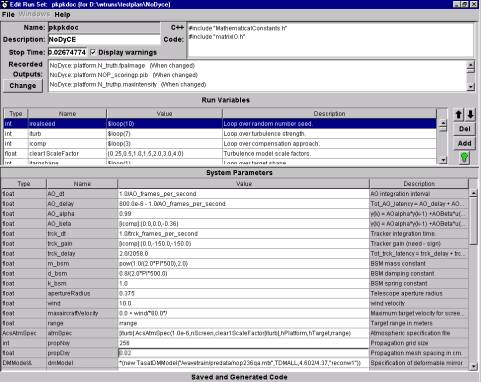481x382 pixels.
Task: Click up arrow of Recorded Outputs scrollbar
Action: 471,65
